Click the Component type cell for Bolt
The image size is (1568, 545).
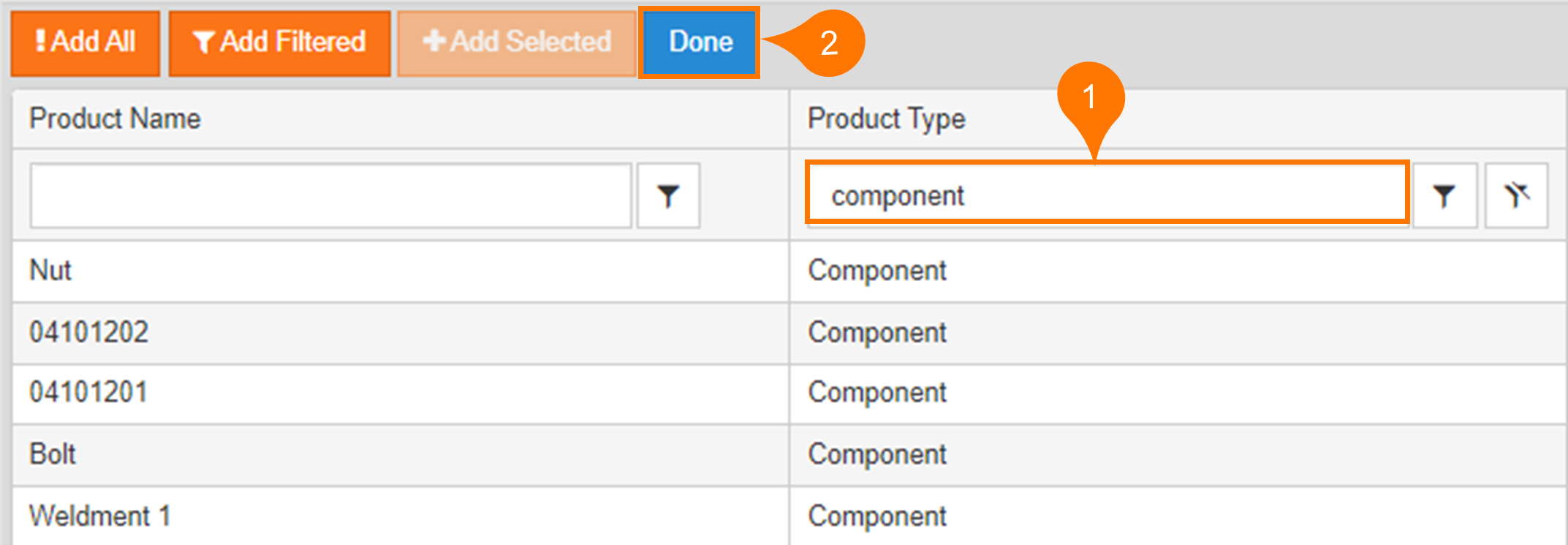pyautogui.click(x=876, y=454)
